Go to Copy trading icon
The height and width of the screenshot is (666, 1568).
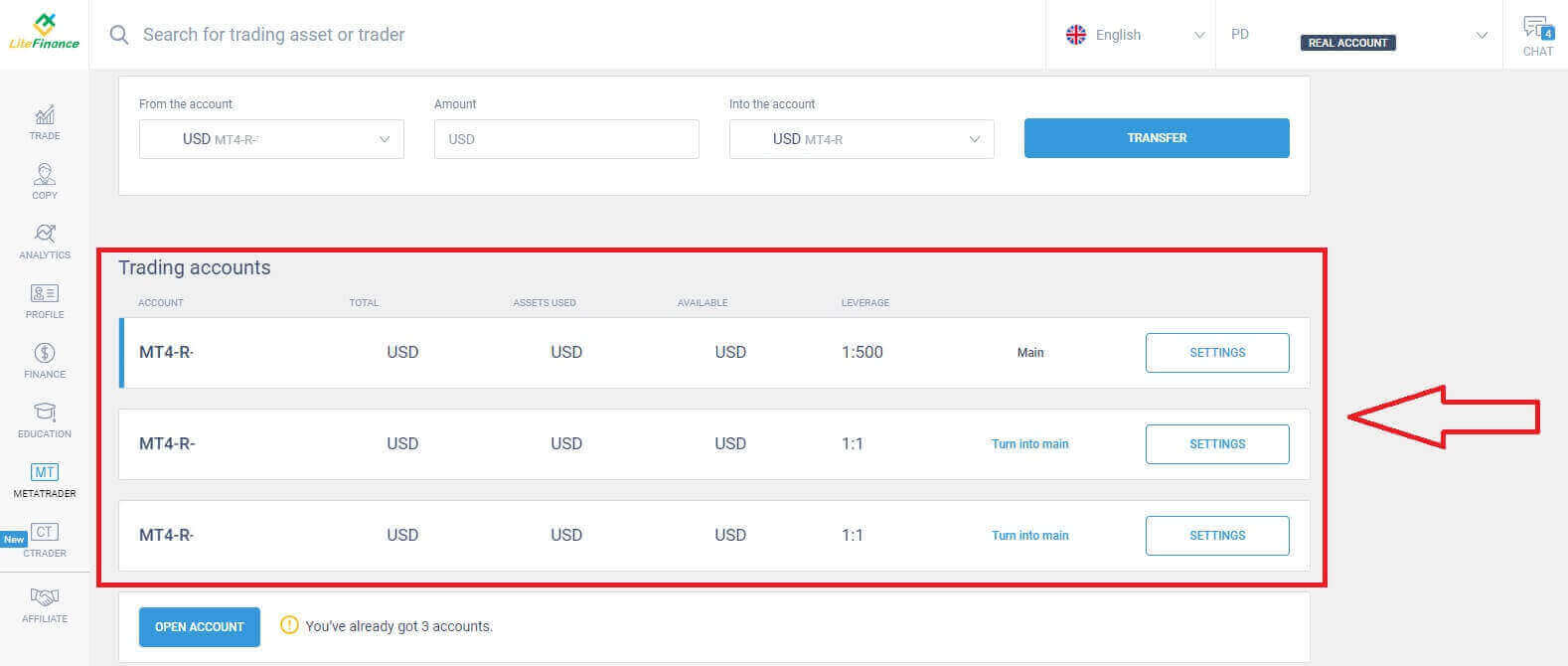point(45,175)
